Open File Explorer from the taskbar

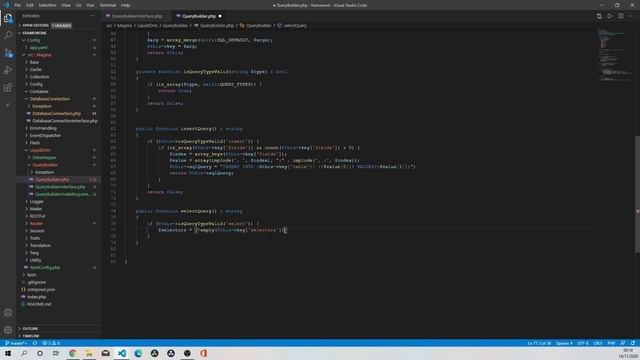pos(89,353)
